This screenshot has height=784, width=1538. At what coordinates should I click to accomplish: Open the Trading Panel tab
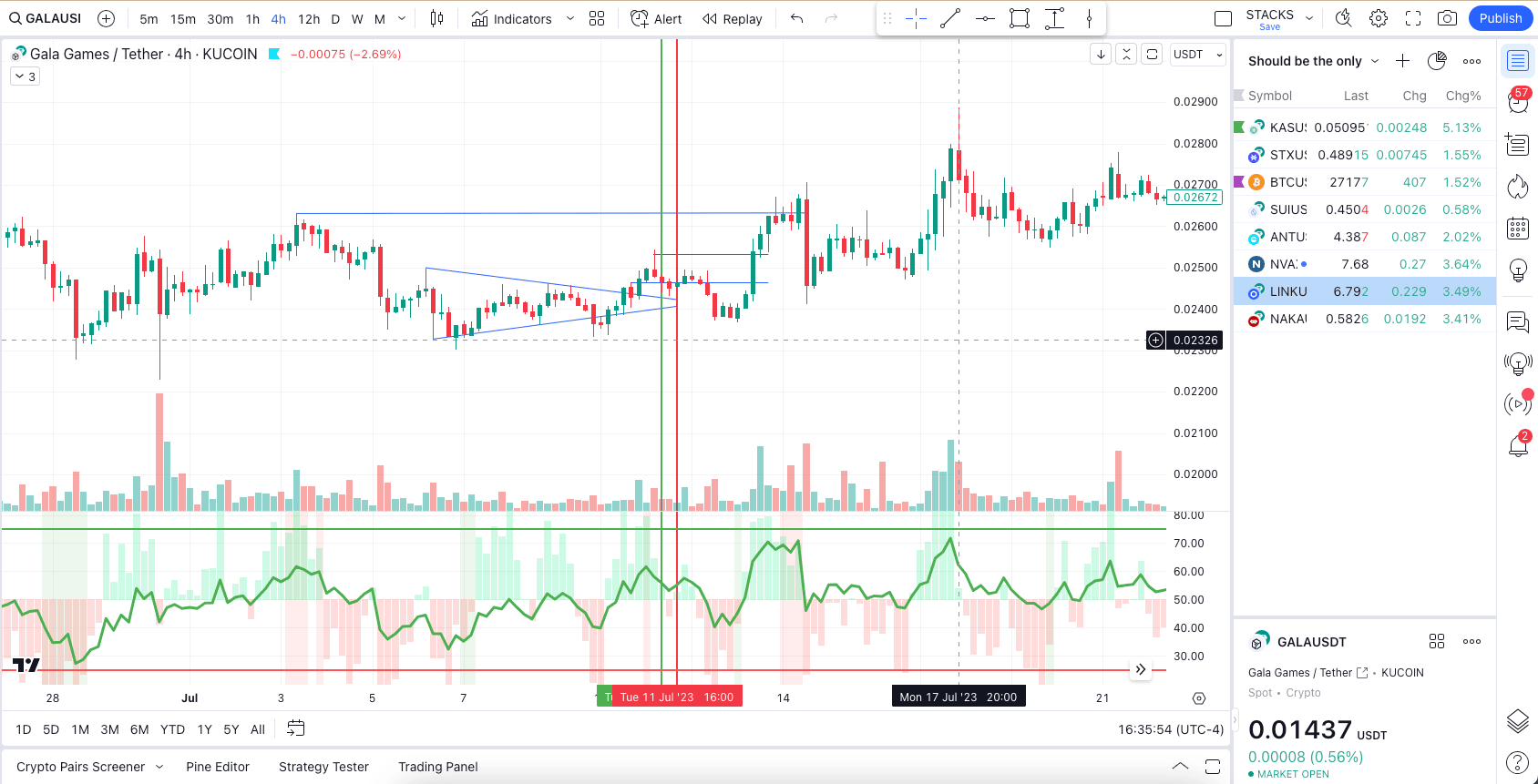click(438, 767)
